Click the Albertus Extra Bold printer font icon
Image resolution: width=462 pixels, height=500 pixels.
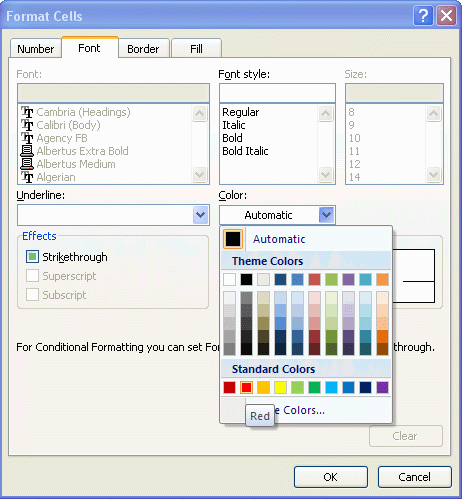(27, 151)
